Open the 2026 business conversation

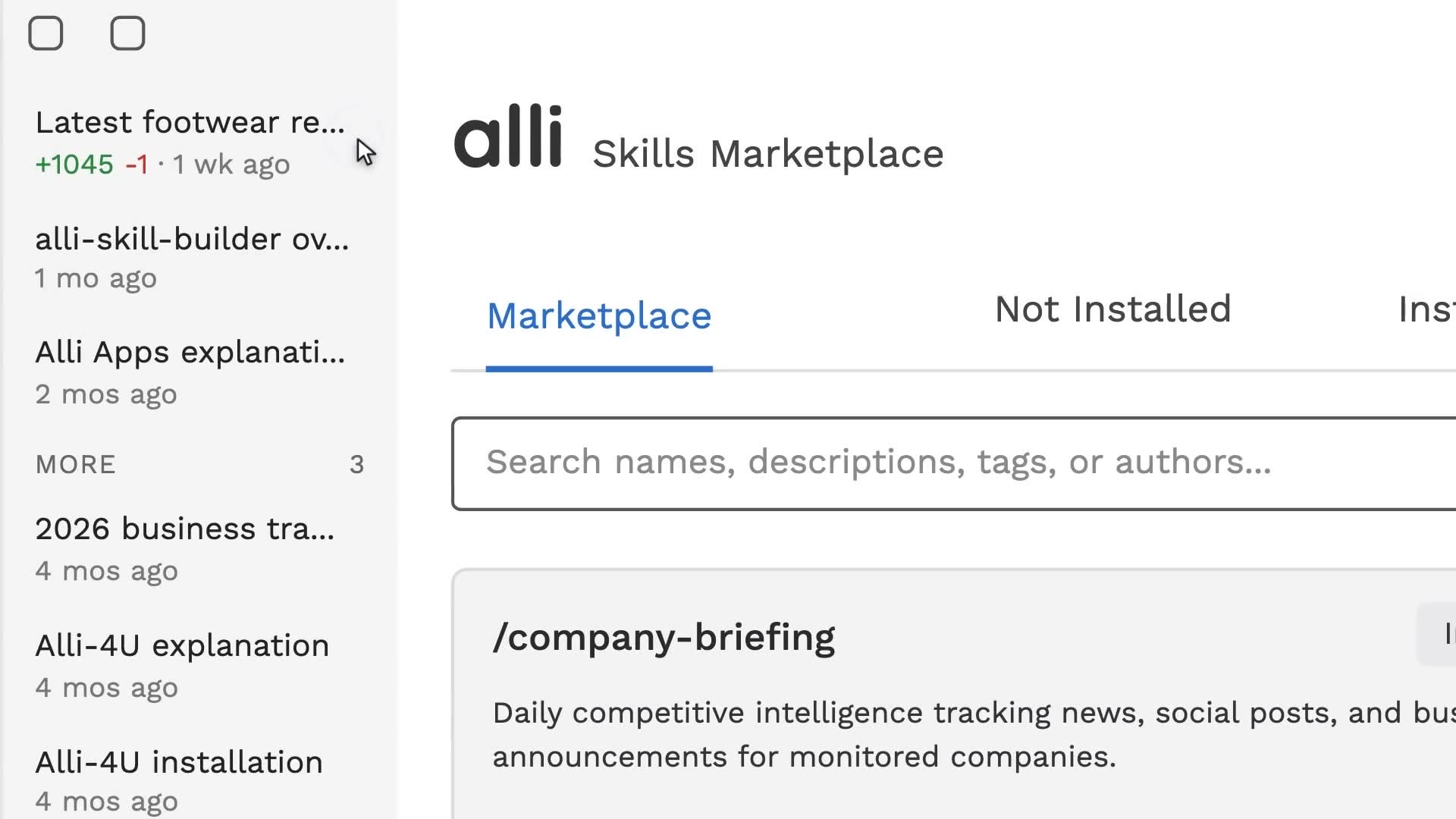[199, 549]
